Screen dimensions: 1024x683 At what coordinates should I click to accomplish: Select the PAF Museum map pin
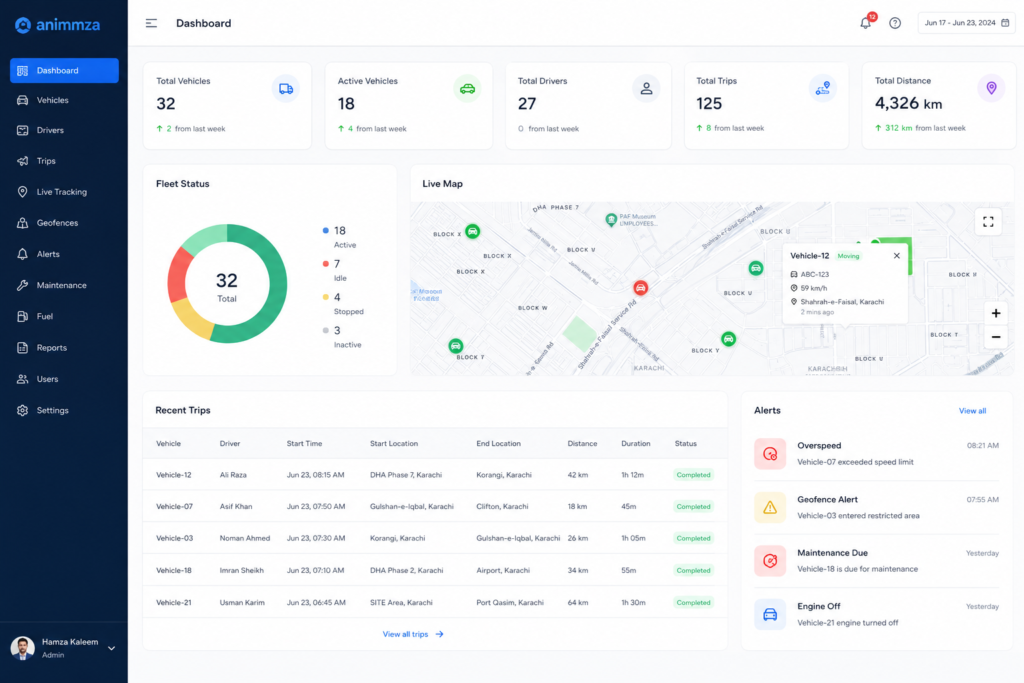click(611, 220)
